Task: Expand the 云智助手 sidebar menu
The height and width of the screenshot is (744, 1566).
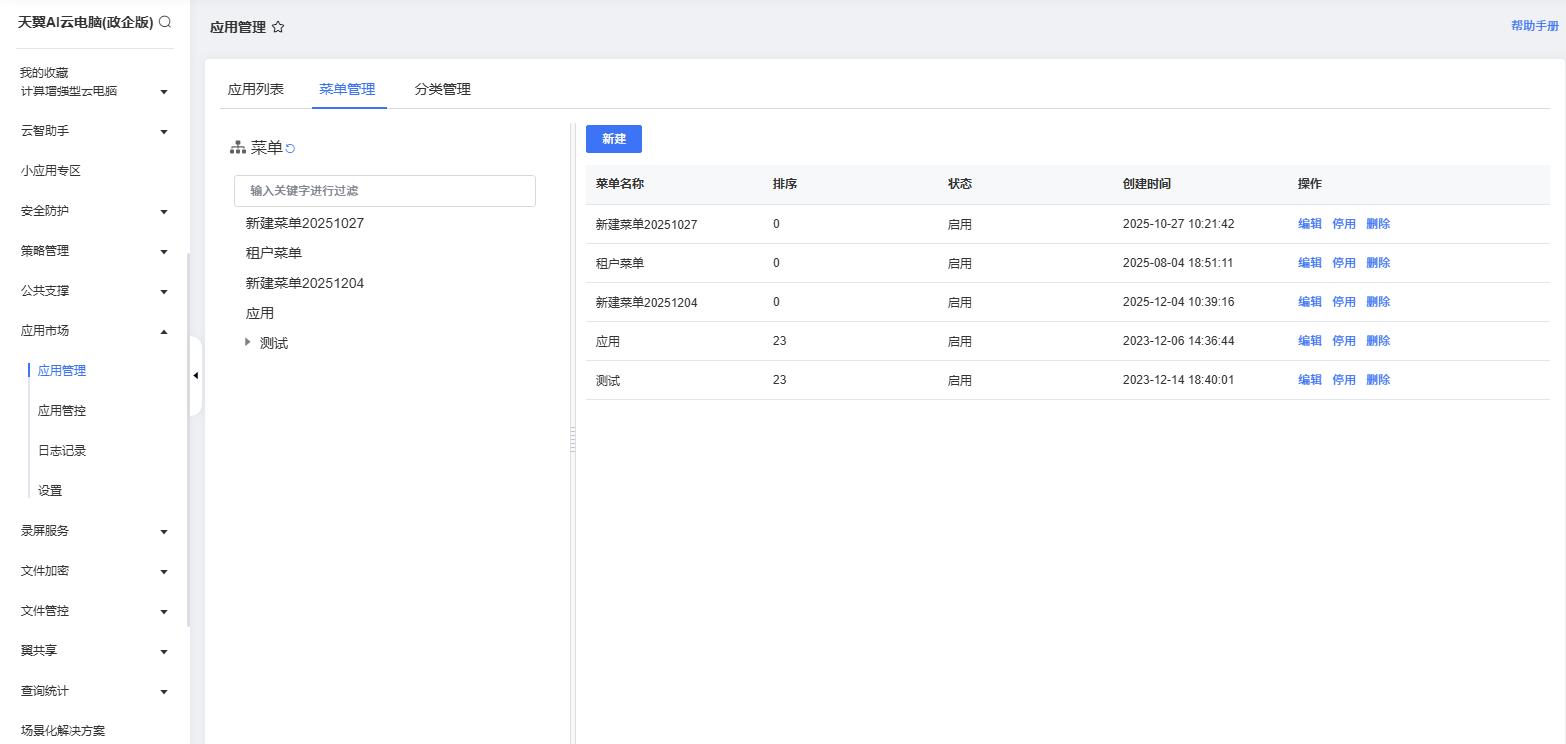Action: [164, 132]
